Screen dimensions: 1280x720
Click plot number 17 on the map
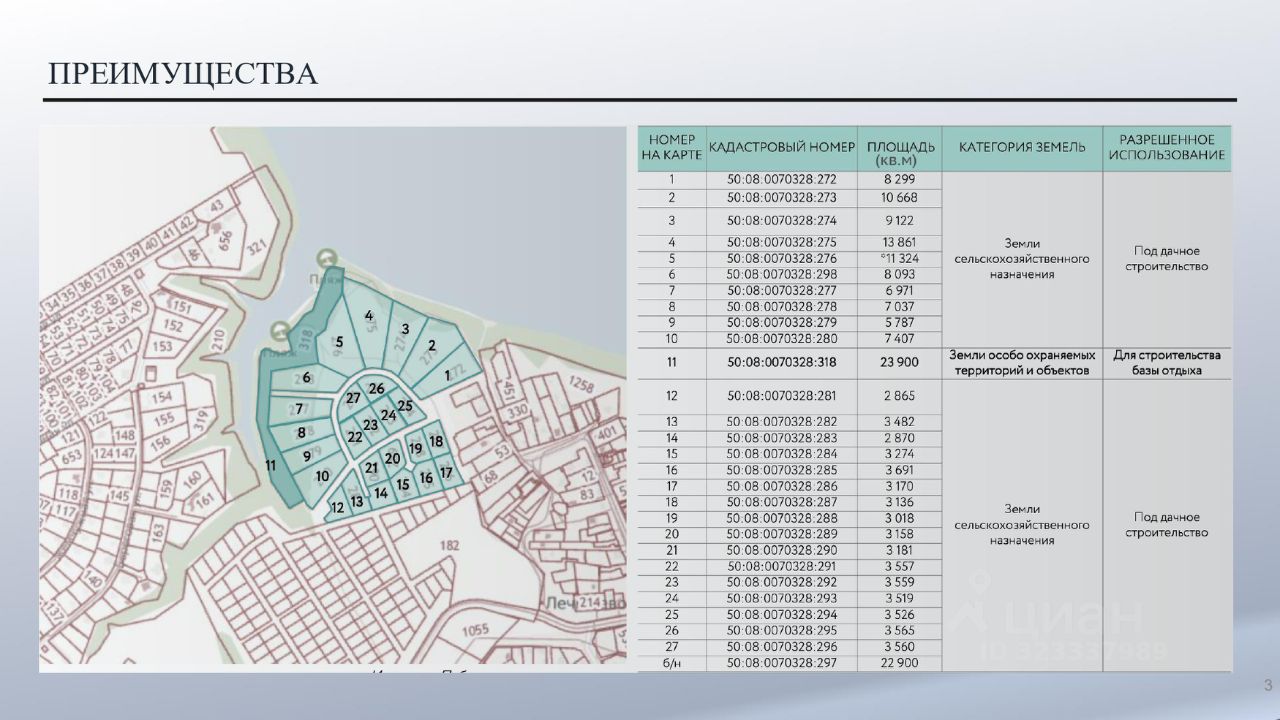click(x=446, y=472)
